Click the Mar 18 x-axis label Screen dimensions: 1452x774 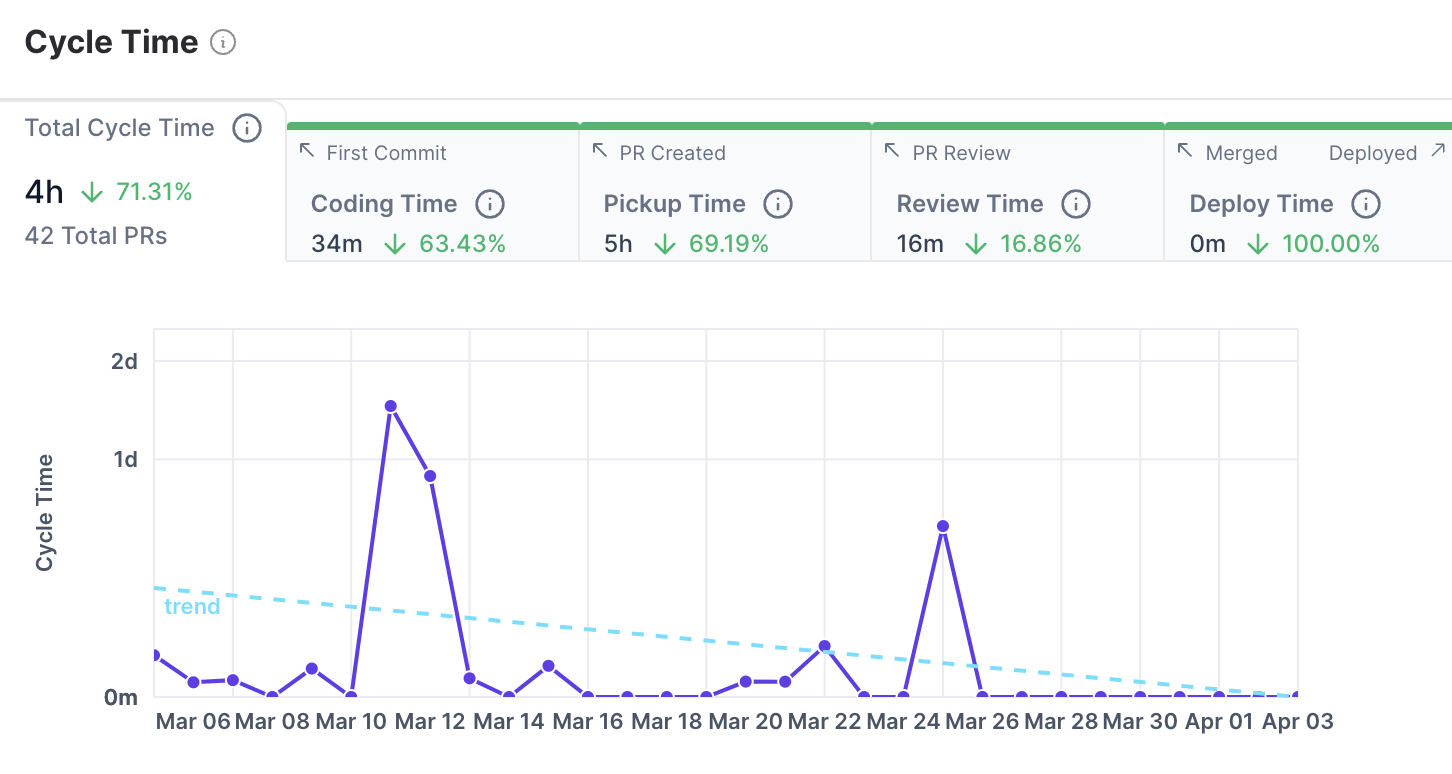tap(668, 722)
